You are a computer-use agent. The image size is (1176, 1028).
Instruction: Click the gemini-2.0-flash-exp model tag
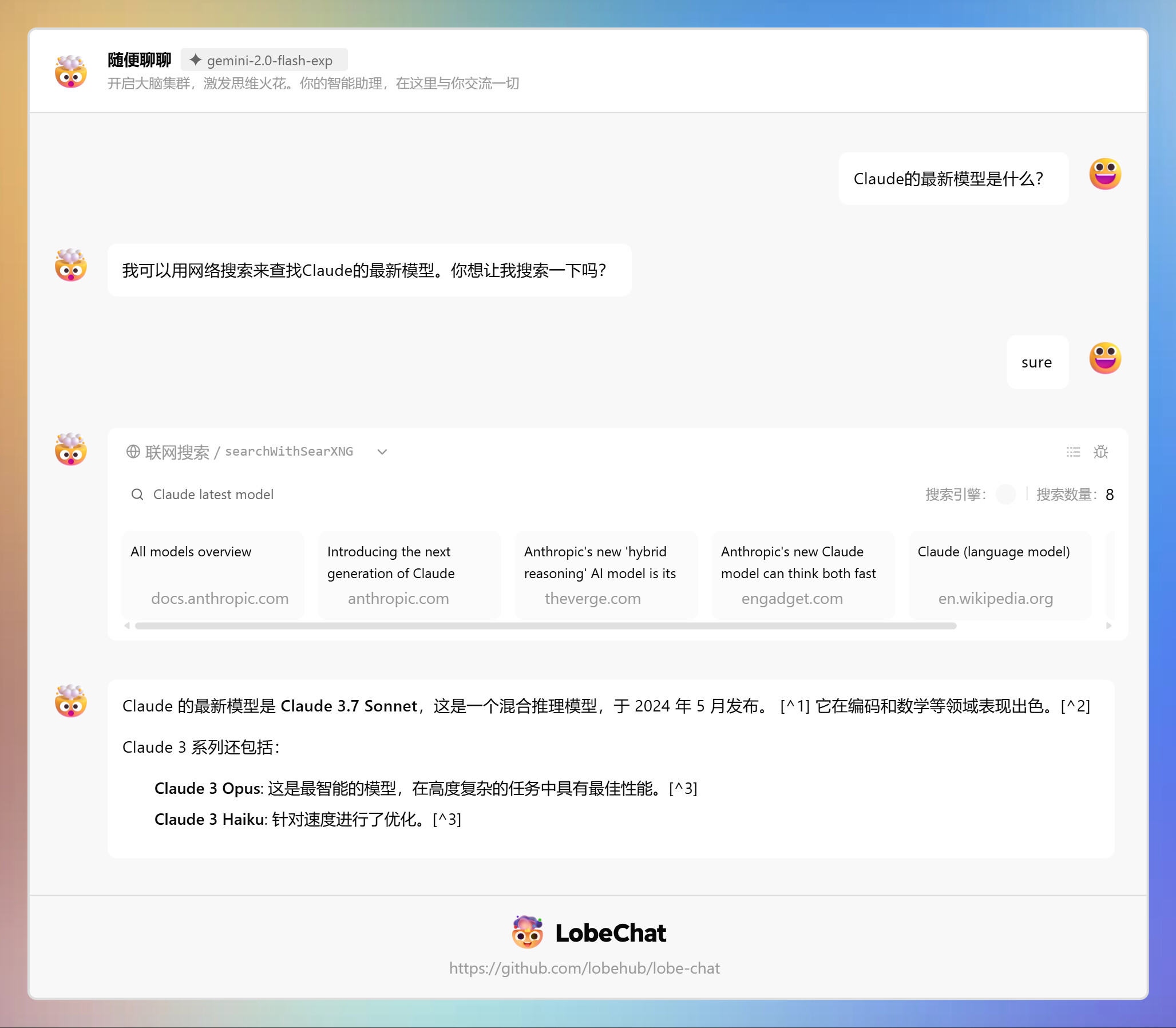pyautogui.click(x=264, y=60)
